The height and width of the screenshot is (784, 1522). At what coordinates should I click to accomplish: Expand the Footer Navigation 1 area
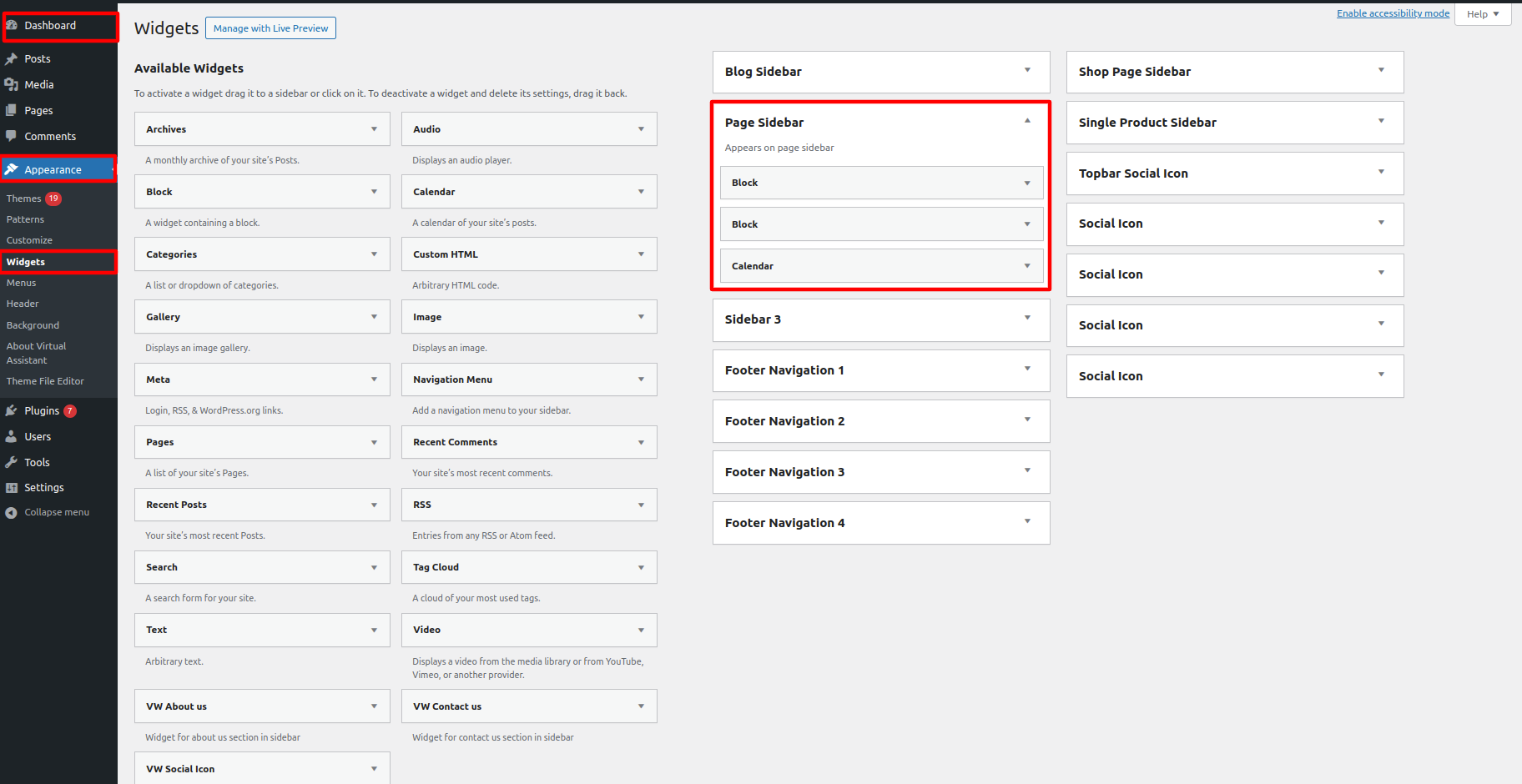tap(1027, 369)
